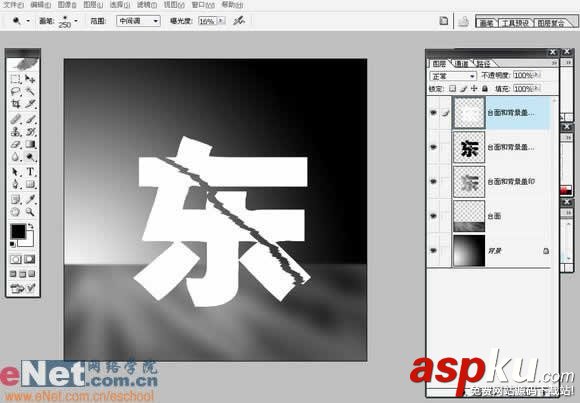The width and height of the screenshot is (580, 403).
Task: Open the Layers palette flyout menu
Action: point(554,63)
